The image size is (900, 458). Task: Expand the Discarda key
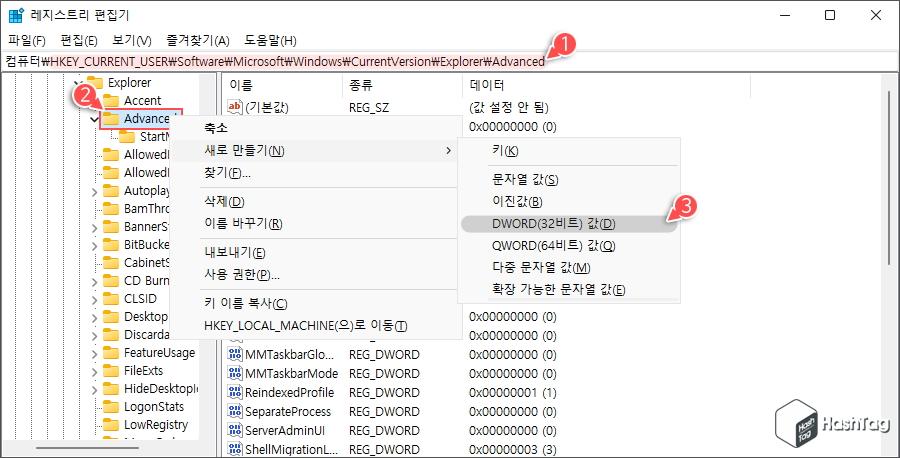[95, 336]
